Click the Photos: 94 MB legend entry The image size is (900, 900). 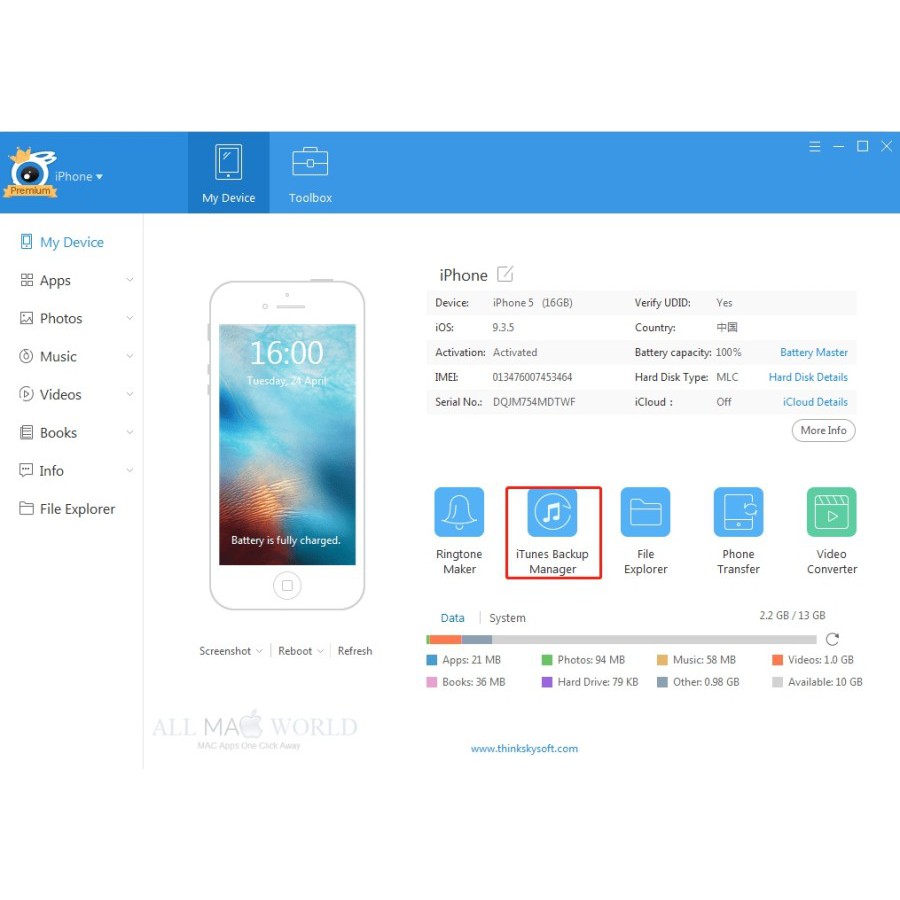tap(583, 660)
